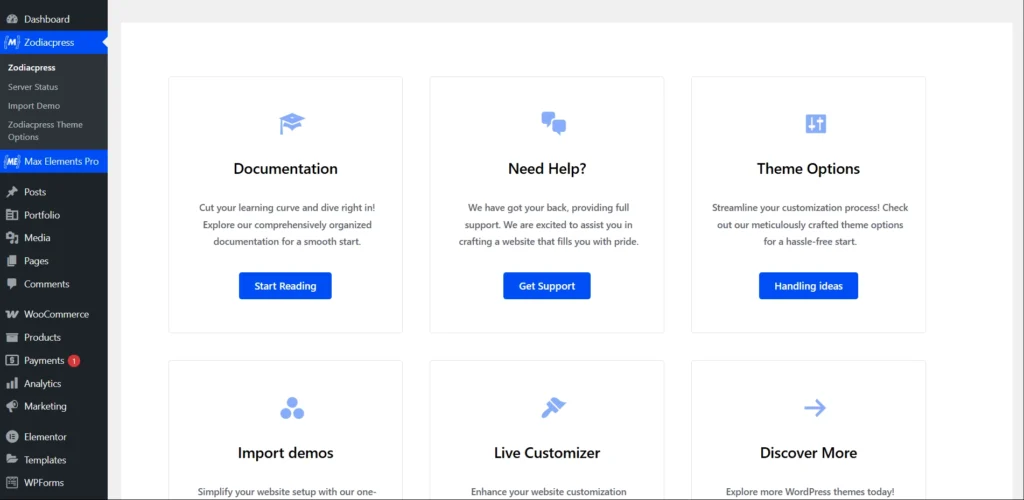Click the sliders Theme Options icon

pyautogui.click(x=815, y=124)
